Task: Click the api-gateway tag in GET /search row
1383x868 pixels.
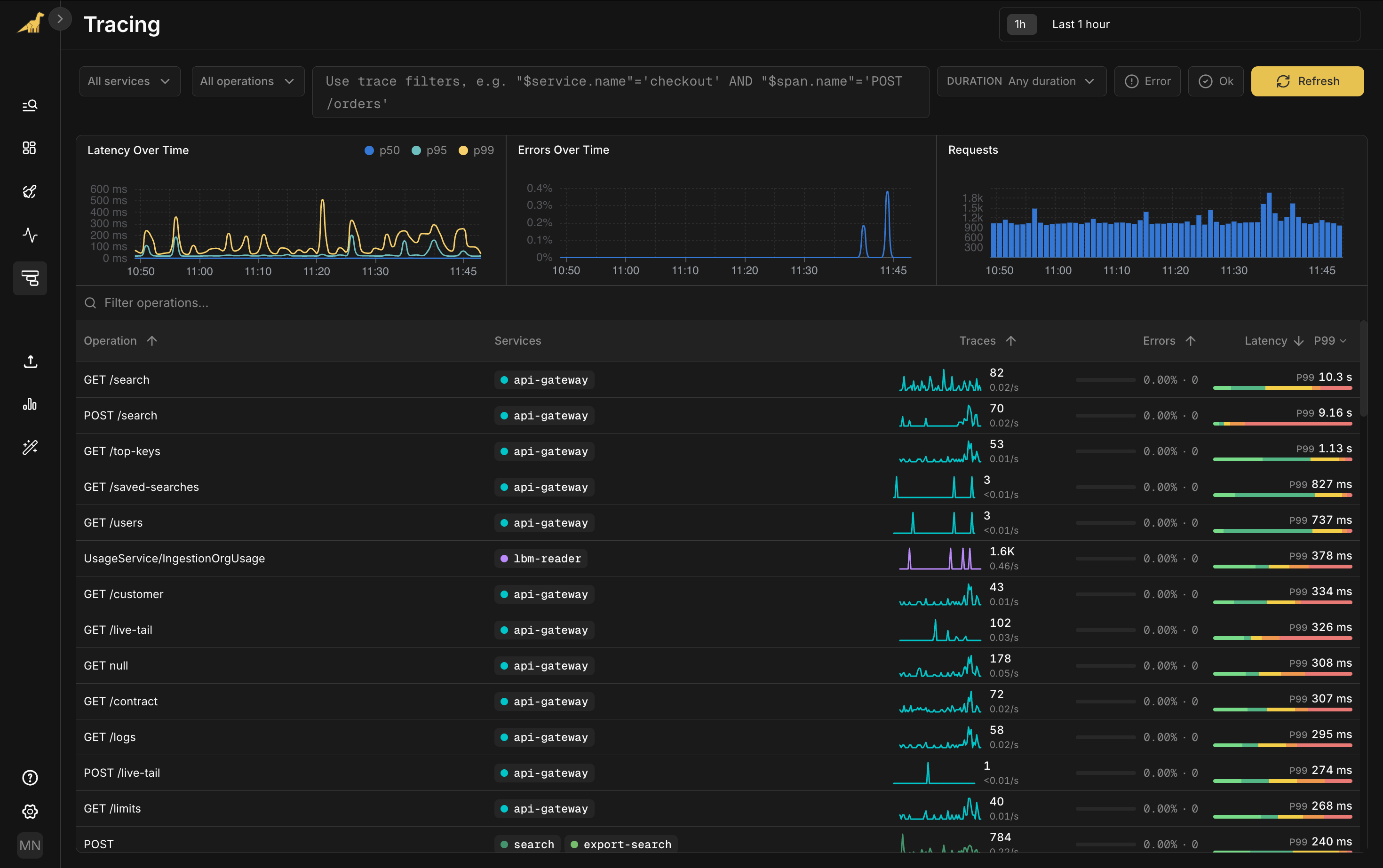Action: tap(544, 379)
